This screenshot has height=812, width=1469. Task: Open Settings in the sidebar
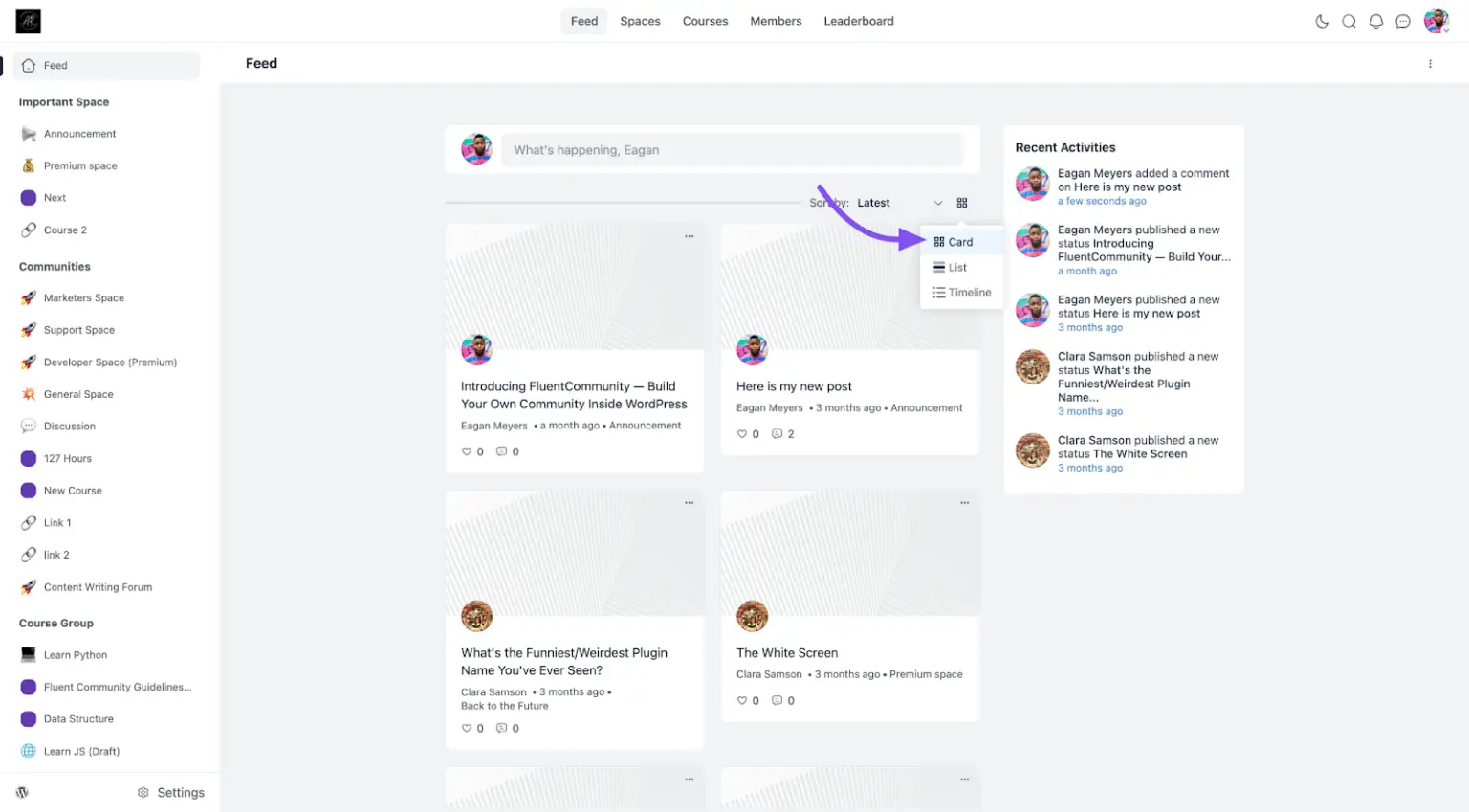[172, 792]
